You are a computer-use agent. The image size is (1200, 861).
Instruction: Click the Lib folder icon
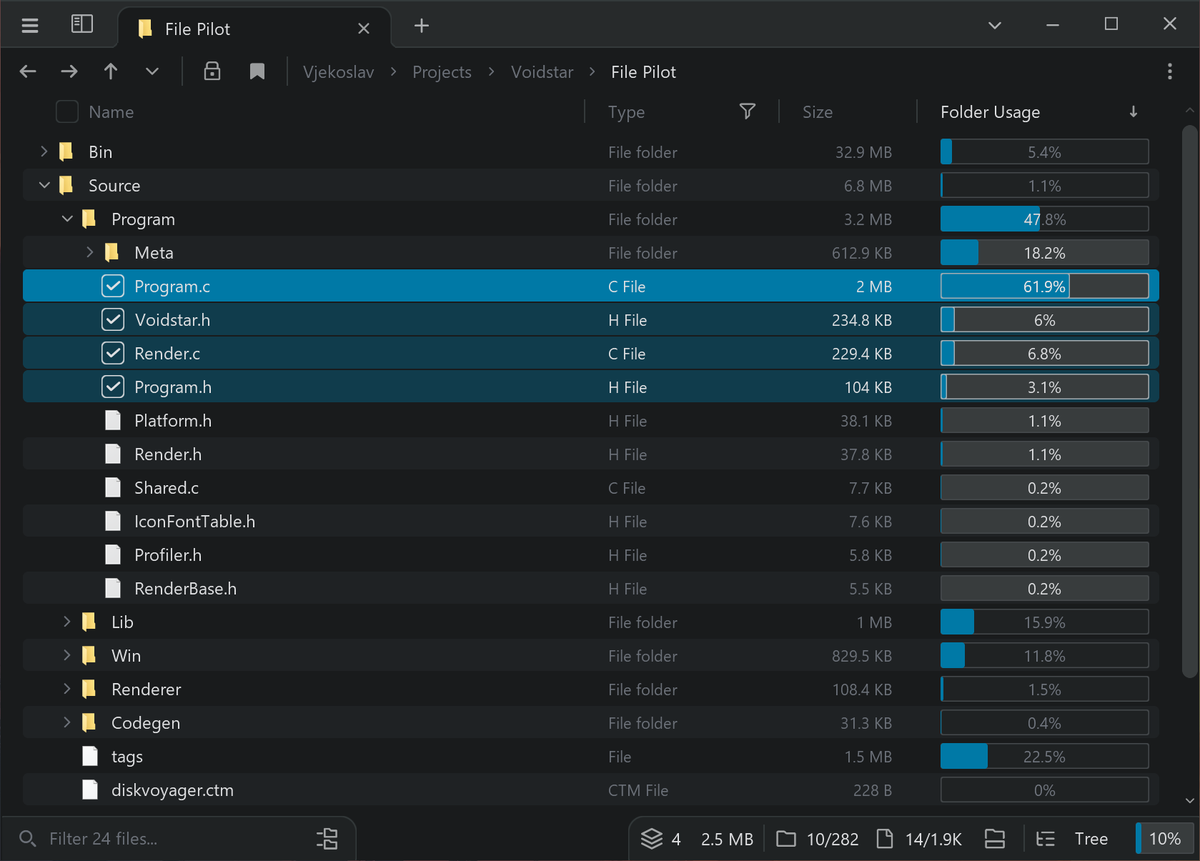click(89, 622)
